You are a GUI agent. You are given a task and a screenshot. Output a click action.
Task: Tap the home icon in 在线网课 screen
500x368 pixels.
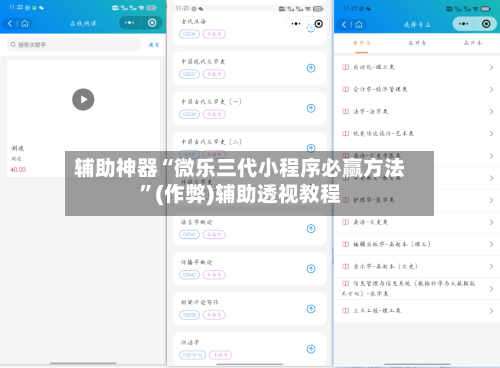click(x=25, y=23)
